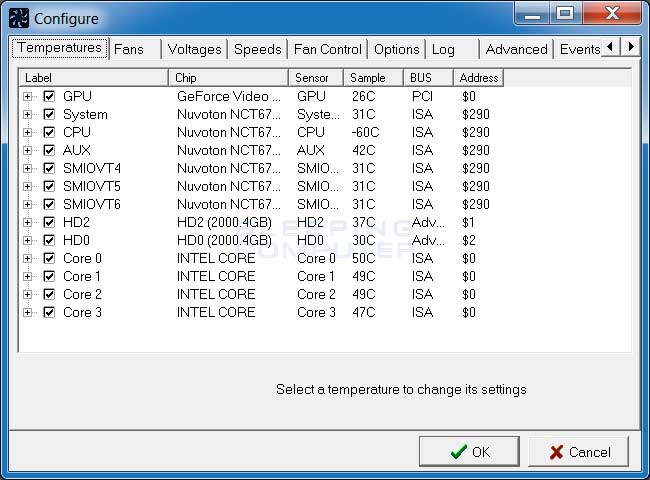Open the Fan Control tab
Image resolution: width=650 pixels, height=480 pixels.
pos(327,49)
